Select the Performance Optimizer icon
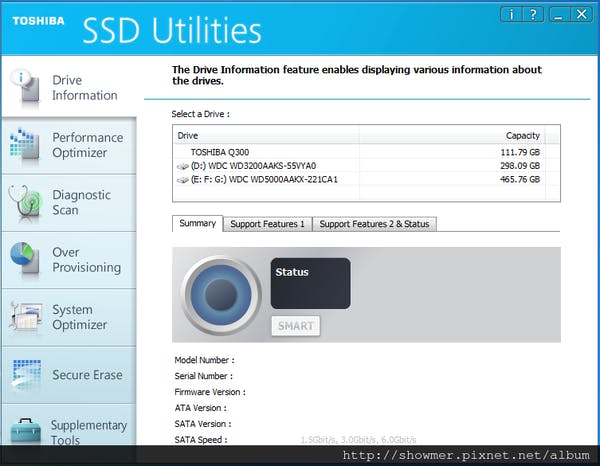The image size is (600, 466). pyautogui.click(x=24, y=145)
